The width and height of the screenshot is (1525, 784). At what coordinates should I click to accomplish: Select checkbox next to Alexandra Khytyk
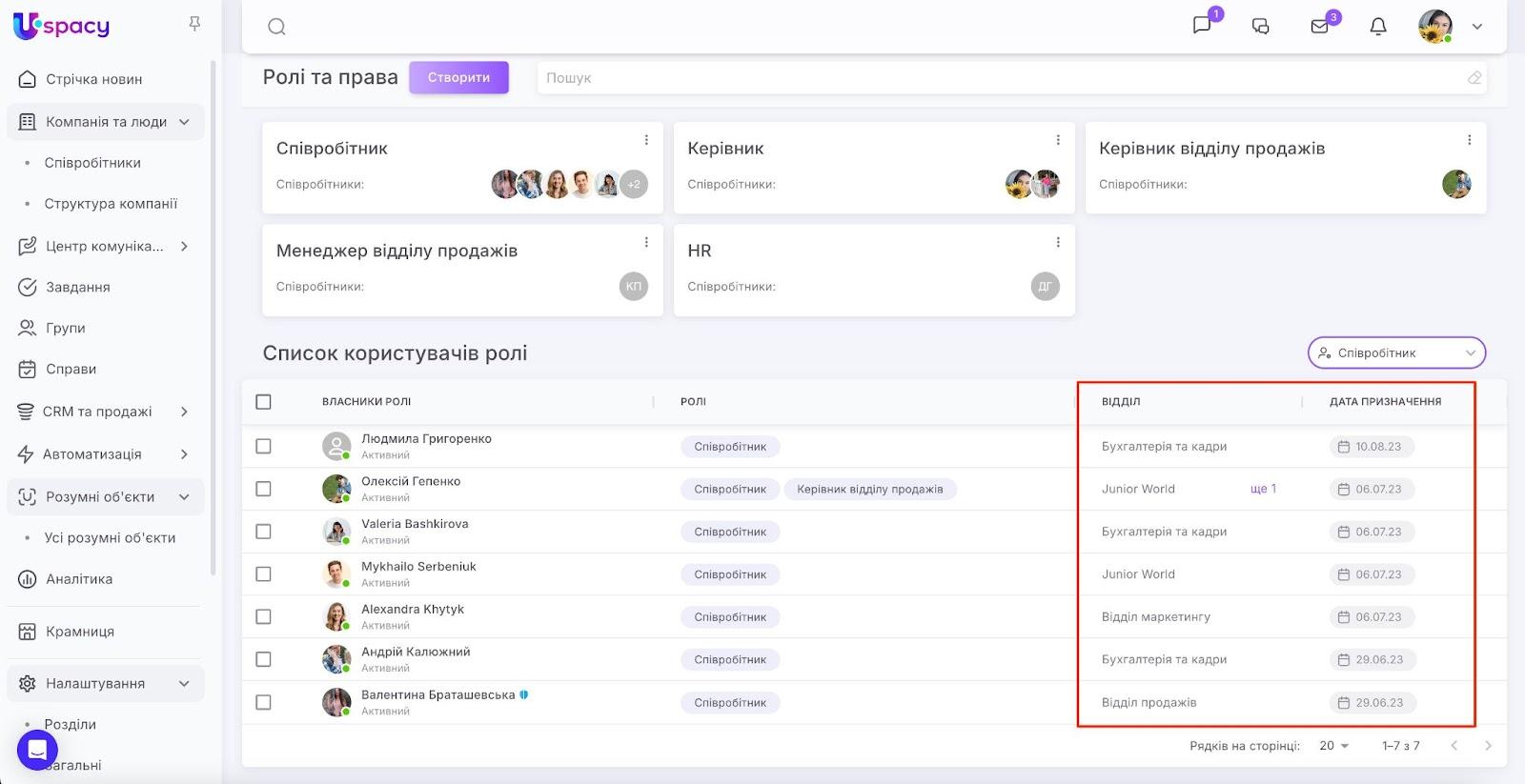(264, 616)
